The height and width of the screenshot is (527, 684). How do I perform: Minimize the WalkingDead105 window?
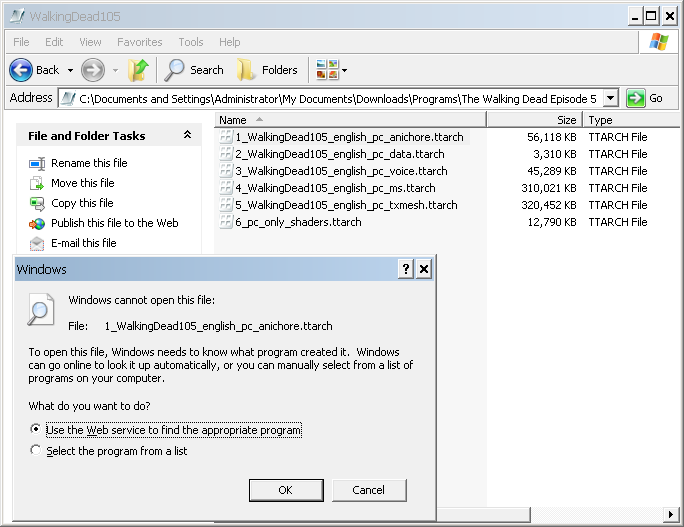[x=635, y=17]
